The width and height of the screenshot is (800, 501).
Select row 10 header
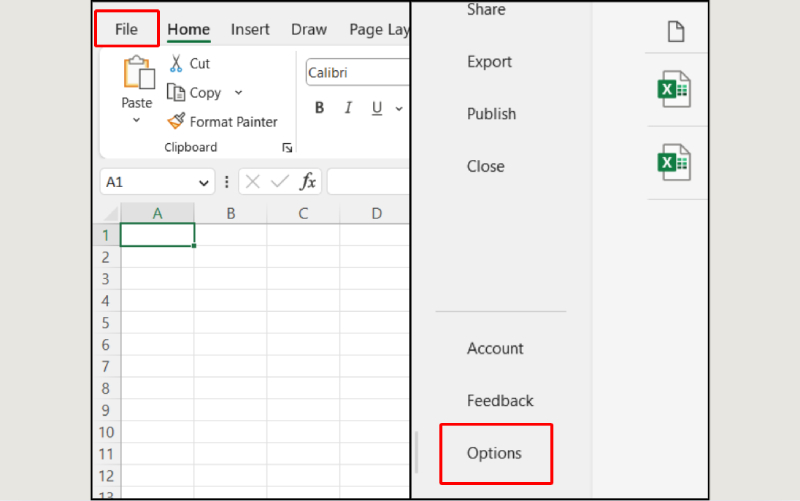tap(106, 432)
